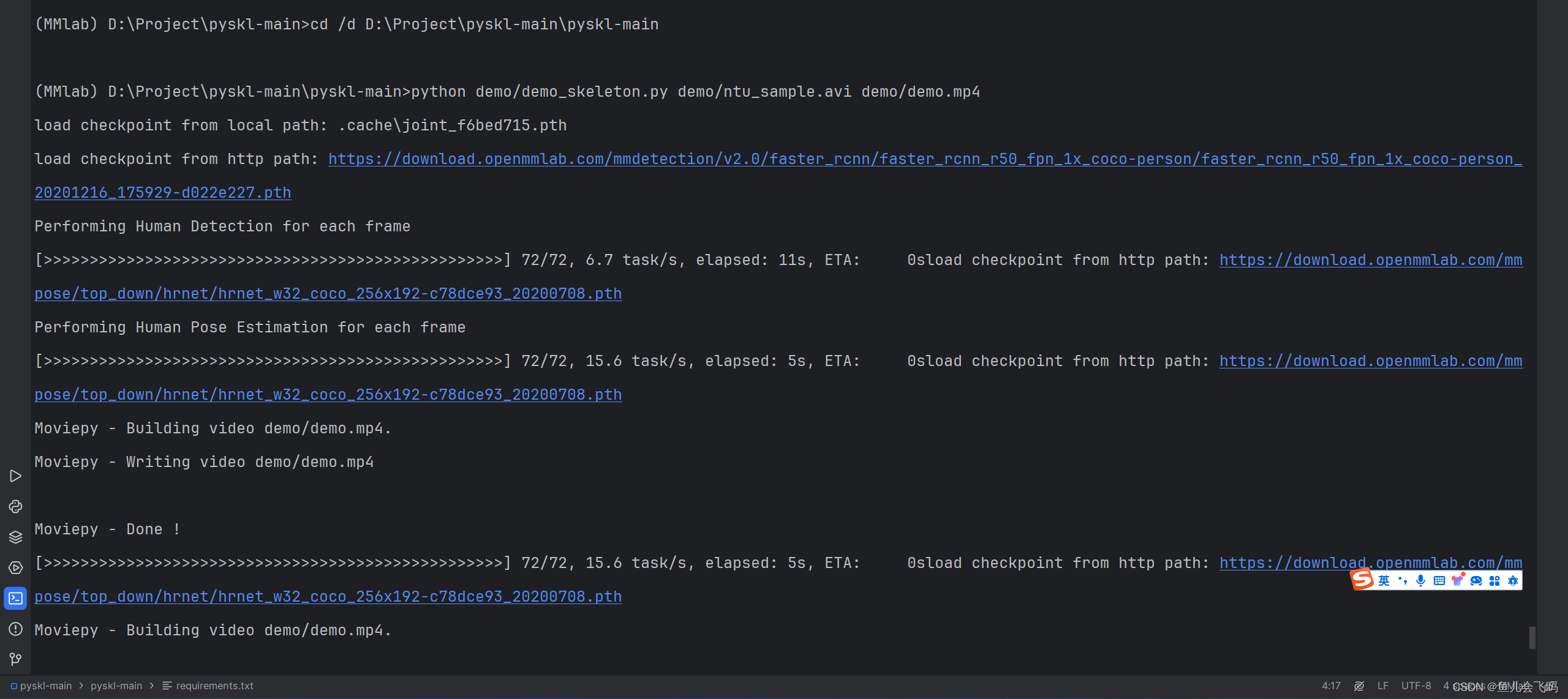This screenshot has width=1568, height=699.
Task: Select the highlighted Terminal tool window icon
Action: tap(16, 599)
